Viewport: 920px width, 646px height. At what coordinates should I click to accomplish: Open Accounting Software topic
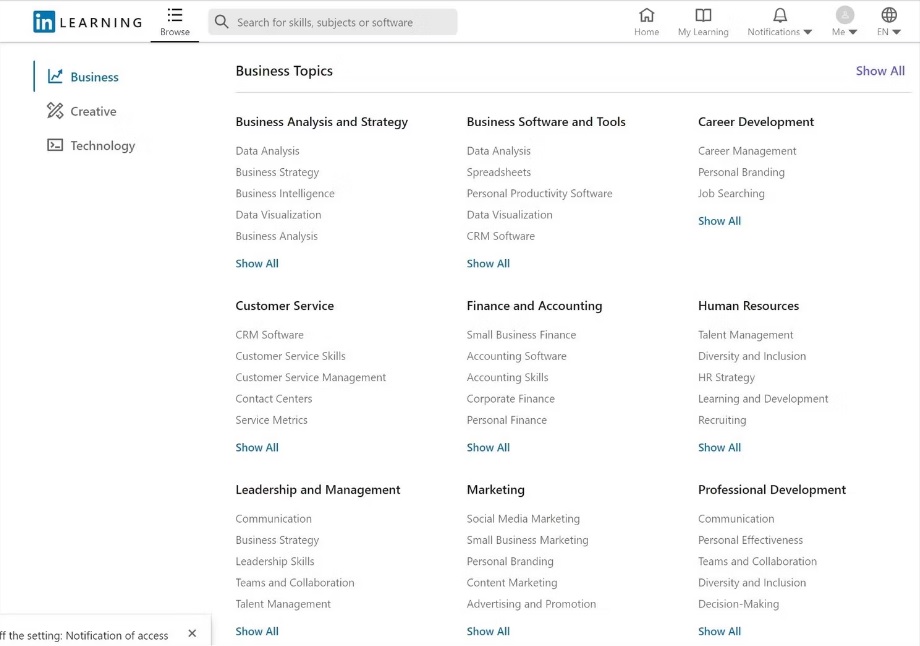516,356
